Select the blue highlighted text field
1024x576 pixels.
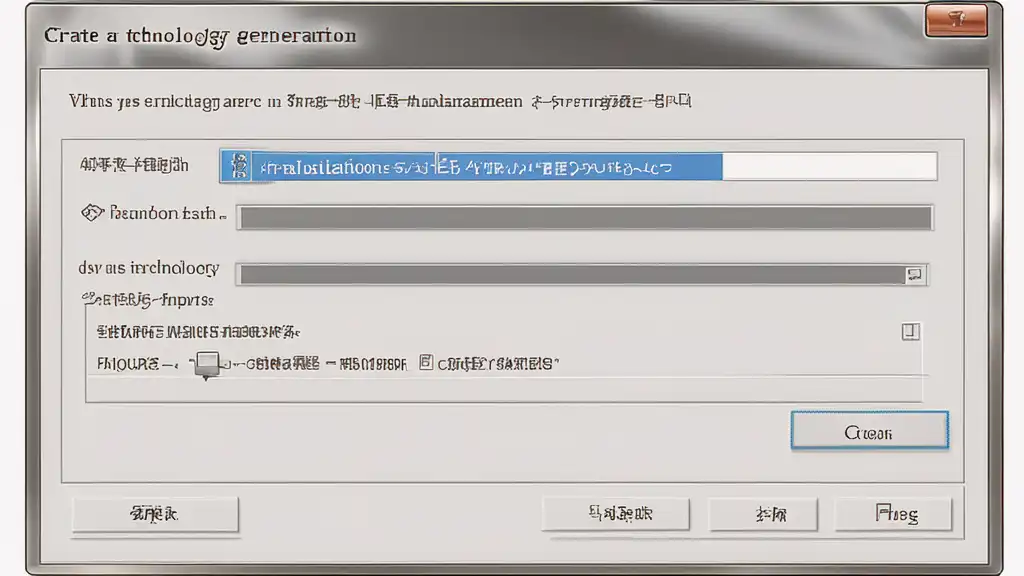pyautogui.click(x=578, y=167)
